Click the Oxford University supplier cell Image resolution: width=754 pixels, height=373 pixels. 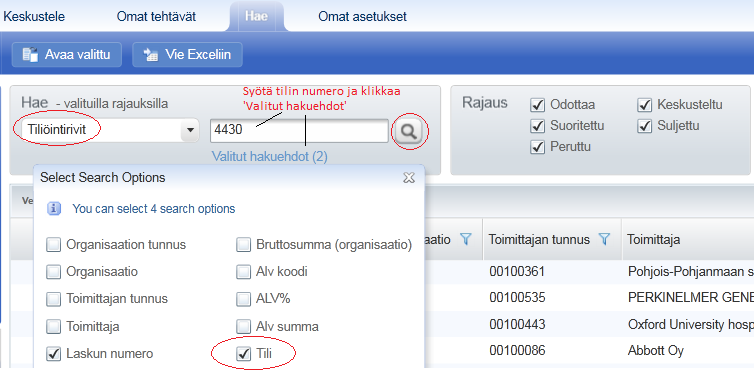pos(691,324)
